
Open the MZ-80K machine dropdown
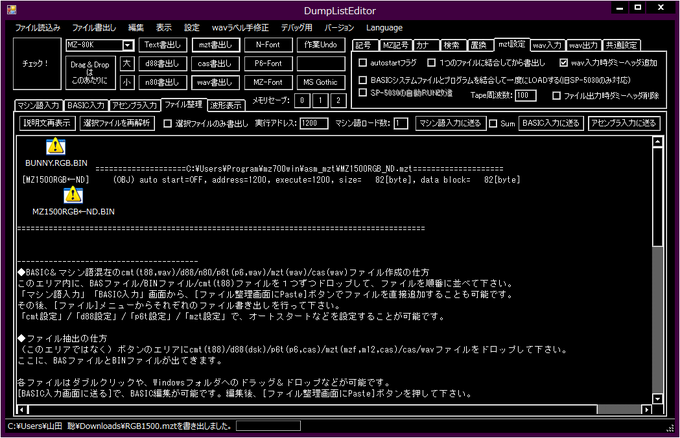pyautogui.click(x=128, y=45)
